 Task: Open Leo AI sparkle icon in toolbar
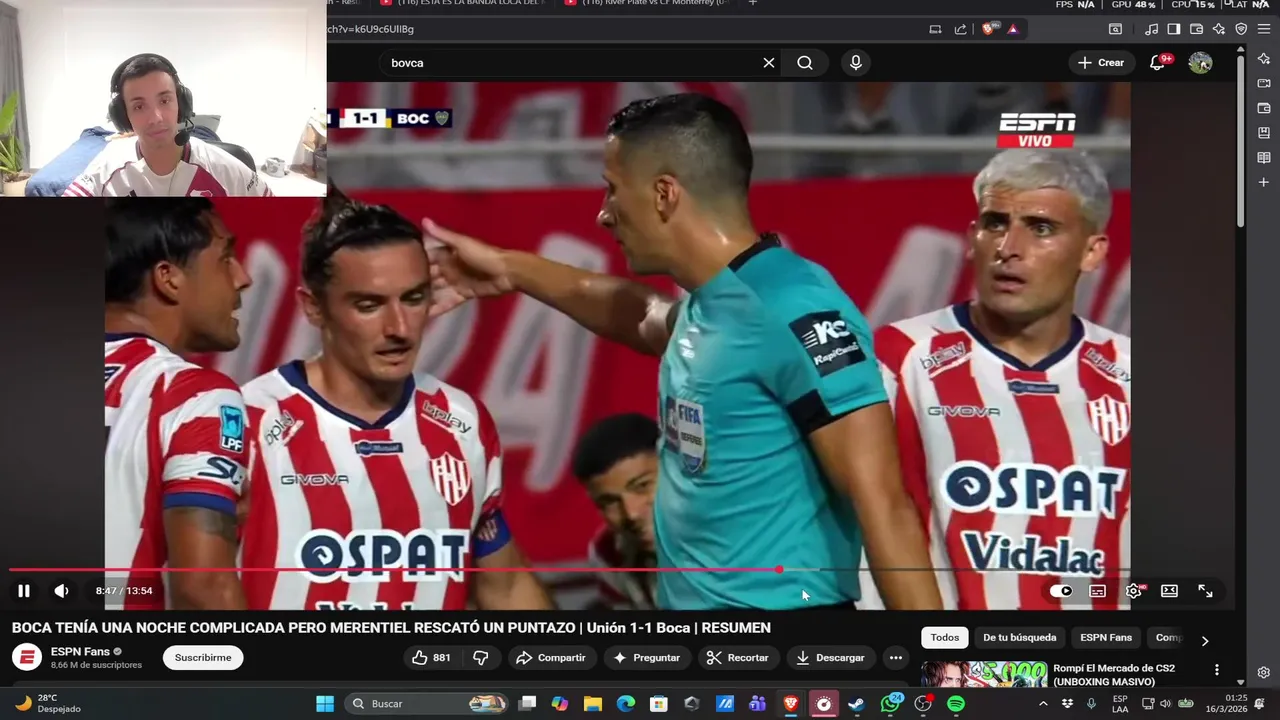(1219, 29)
